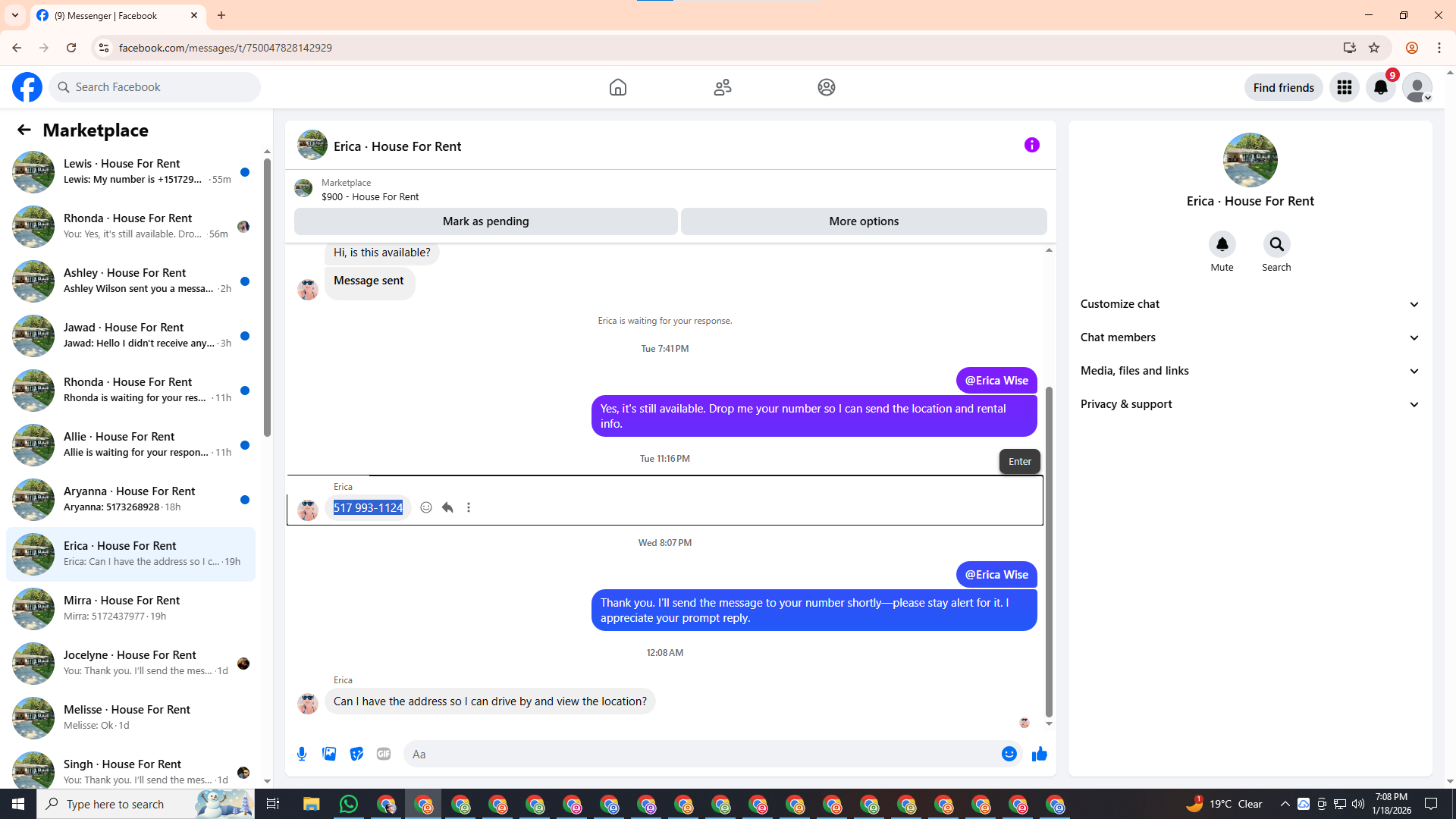React to the 517 993-1124 message
This screenshot has height=819, width=1456.
point(426,507)
